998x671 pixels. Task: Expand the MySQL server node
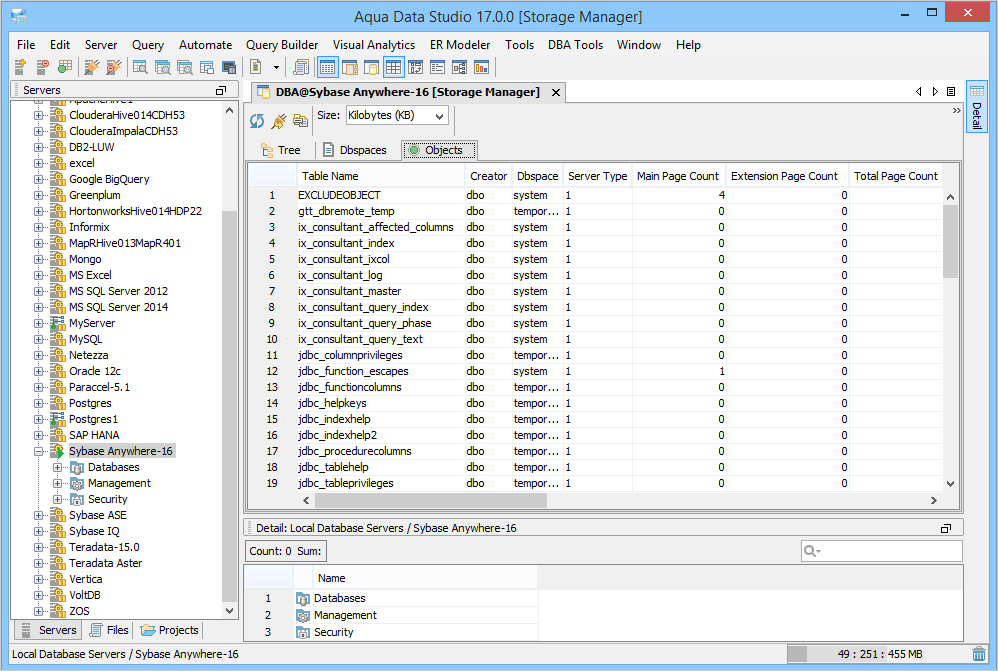pyautogui.click(x=39, y=339)
